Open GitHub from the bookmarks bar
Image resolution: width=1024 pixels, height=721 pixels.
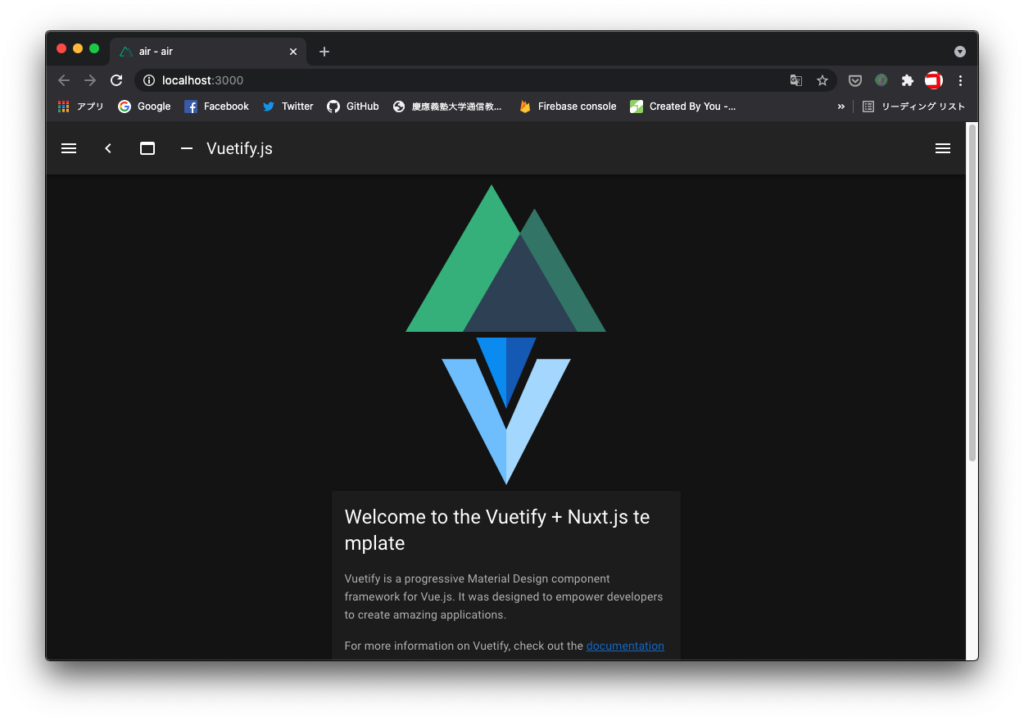[x=352, y=106]
